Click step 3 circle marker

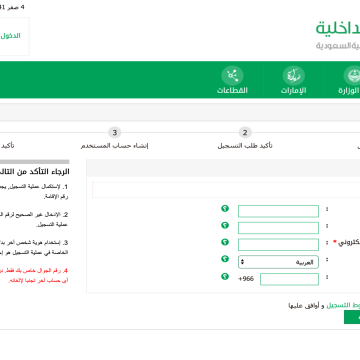click(x=115, y=133)
